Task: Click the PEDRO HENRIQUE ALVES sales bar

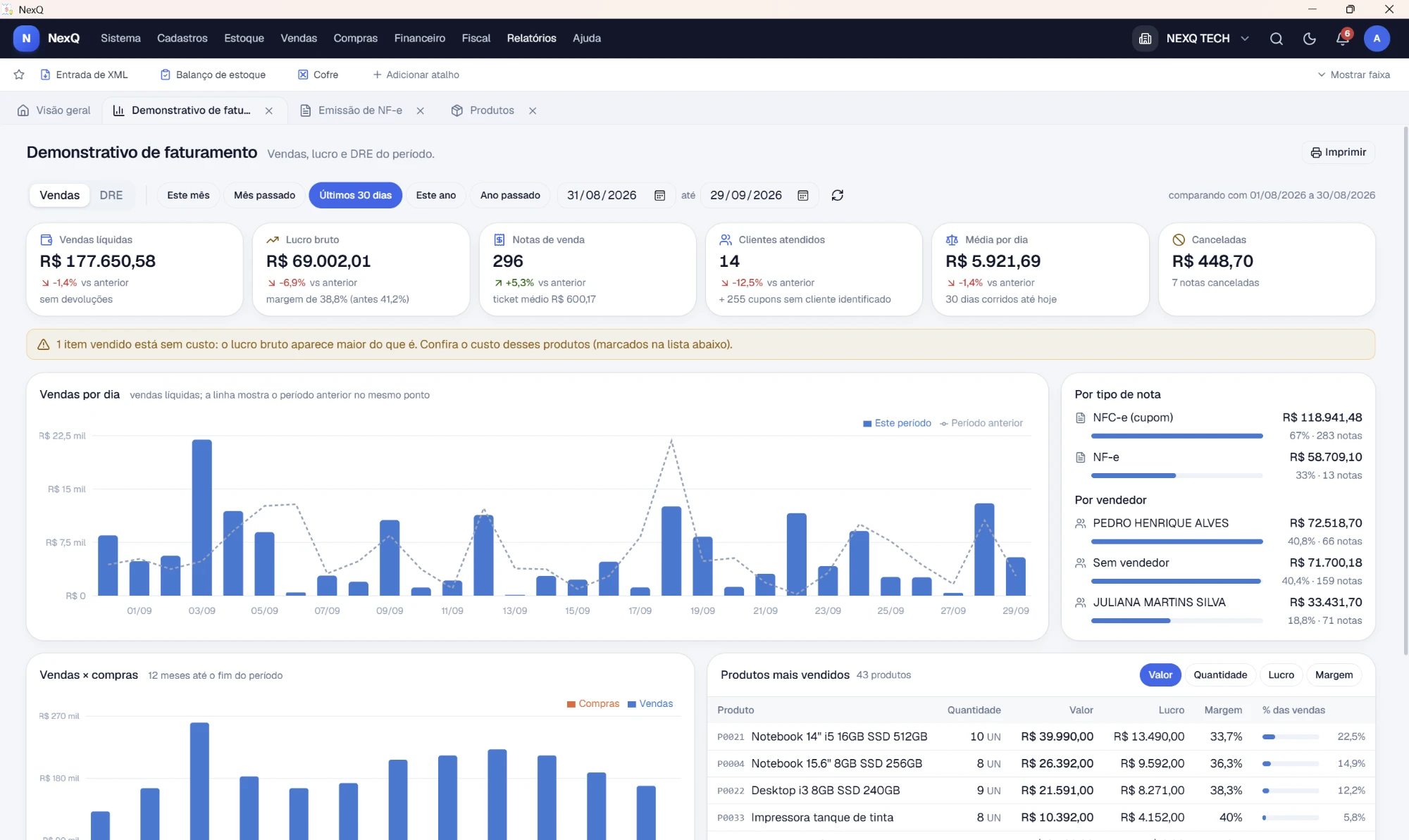Action: (1177, 541)
